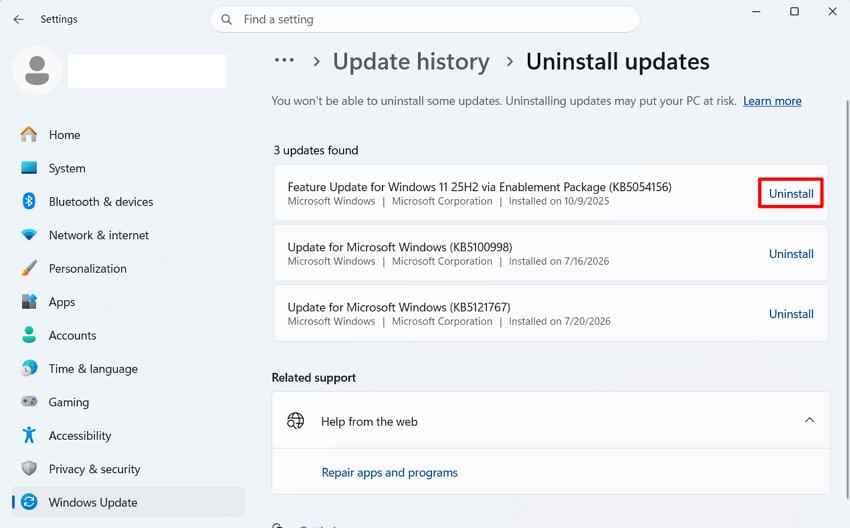Click the Uninstall updates page title
Screen dimensions: 850x528
(x=617, y=61)
